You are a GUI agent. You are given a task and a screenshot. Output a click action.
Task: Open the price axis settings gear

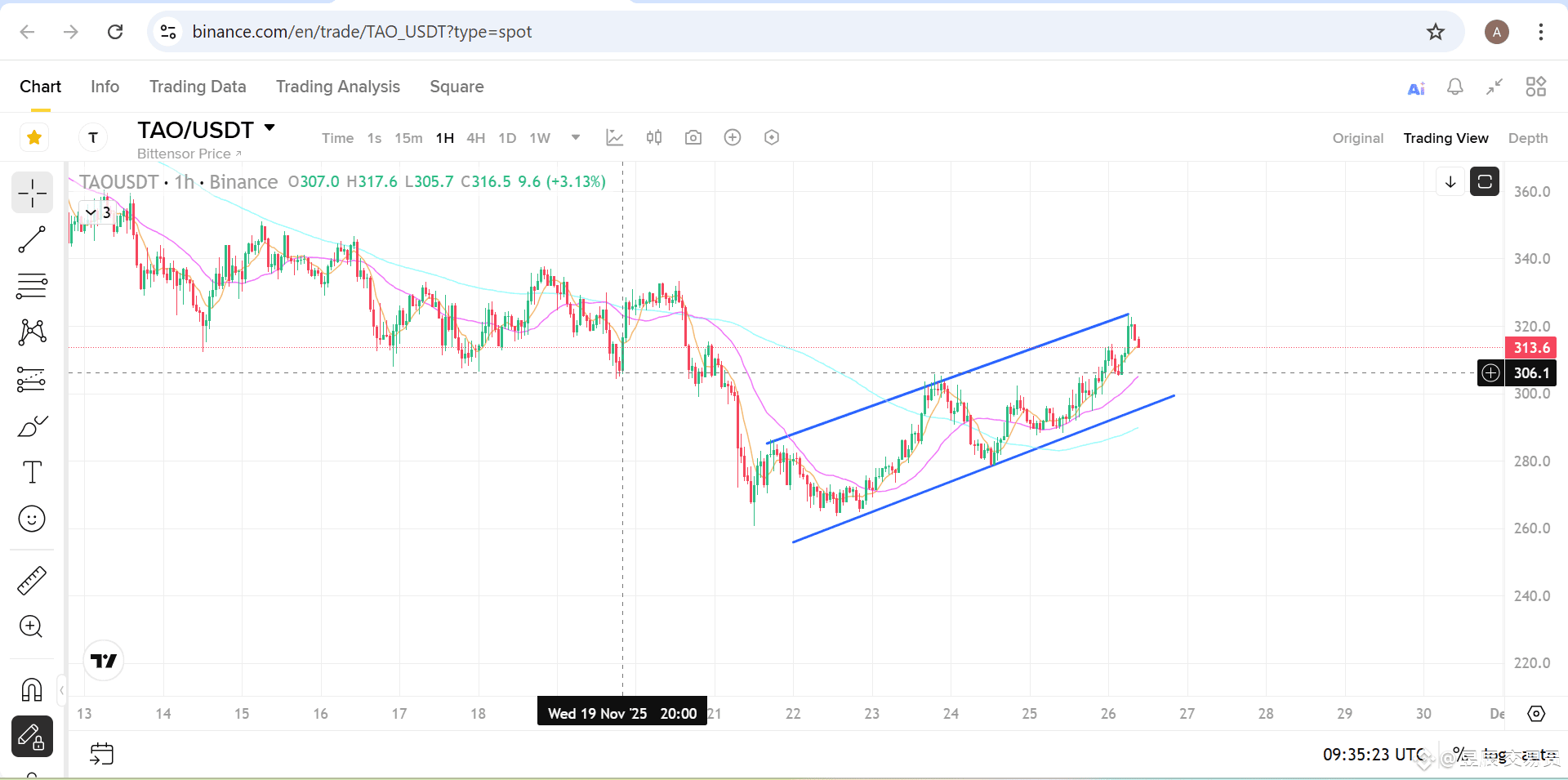(x=1536, y=714)
